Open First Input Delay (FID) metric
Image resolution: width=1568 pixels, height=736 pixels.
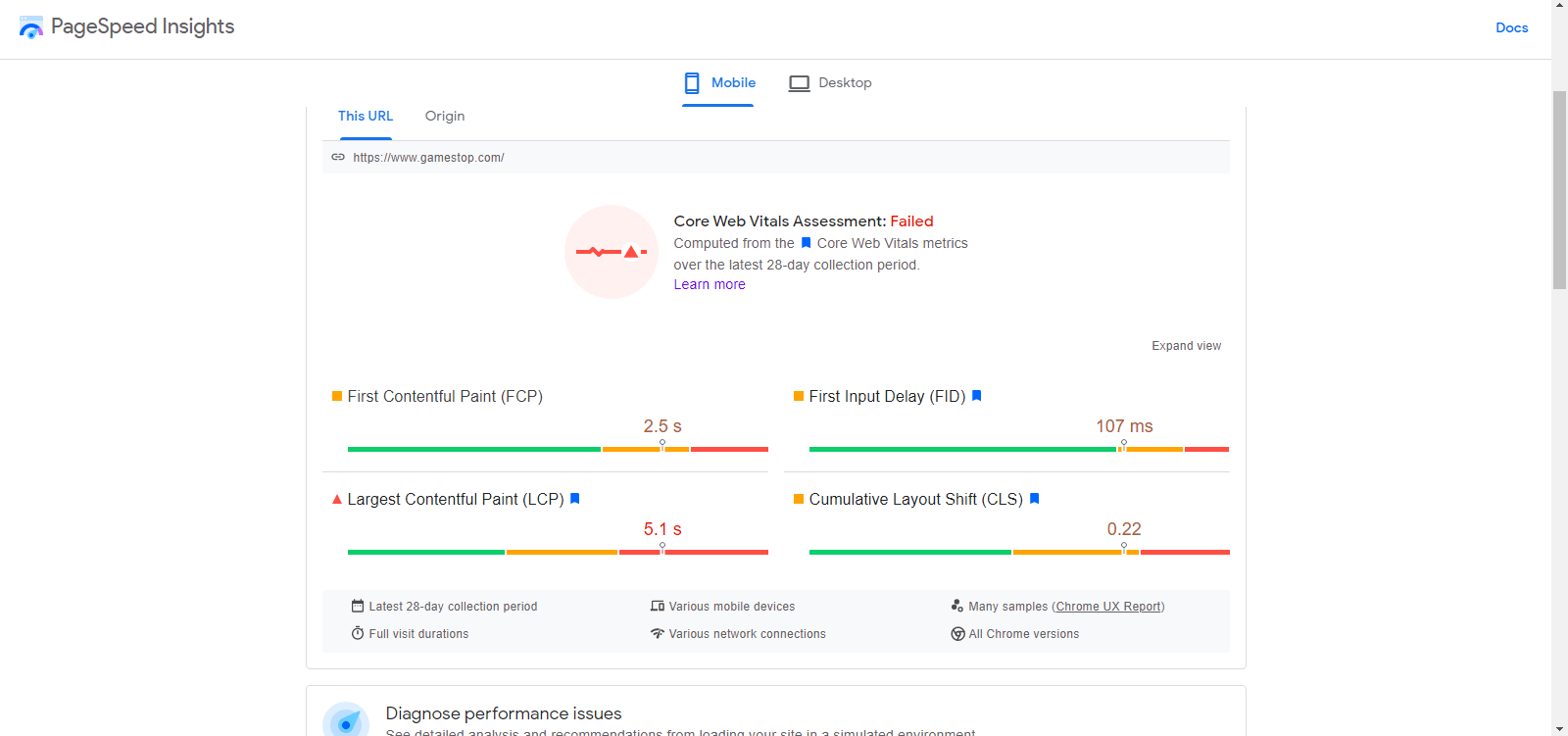[x=887, y=396]
